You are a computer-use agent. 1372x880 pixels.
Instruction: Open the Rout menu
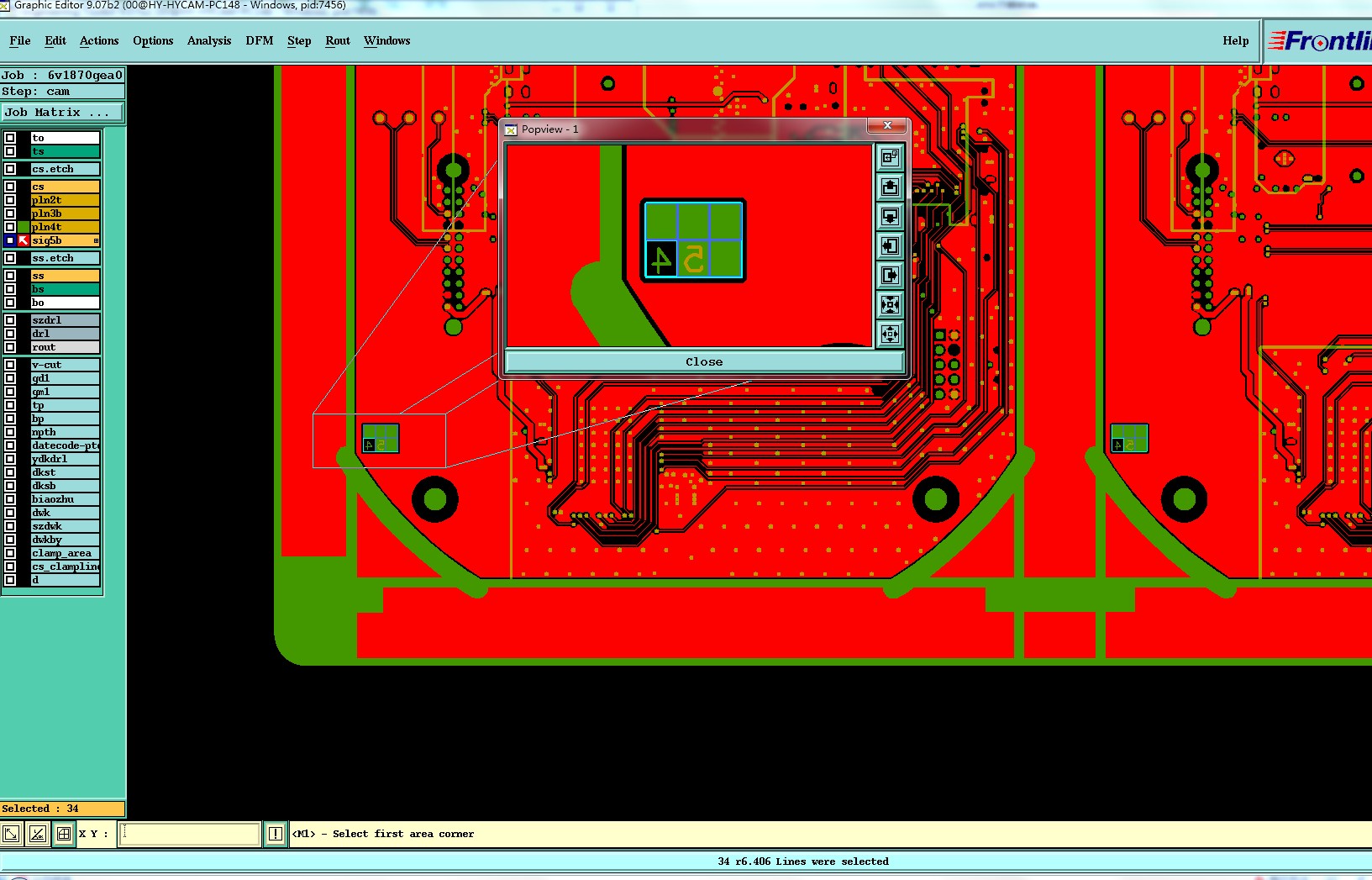(338, 40)
